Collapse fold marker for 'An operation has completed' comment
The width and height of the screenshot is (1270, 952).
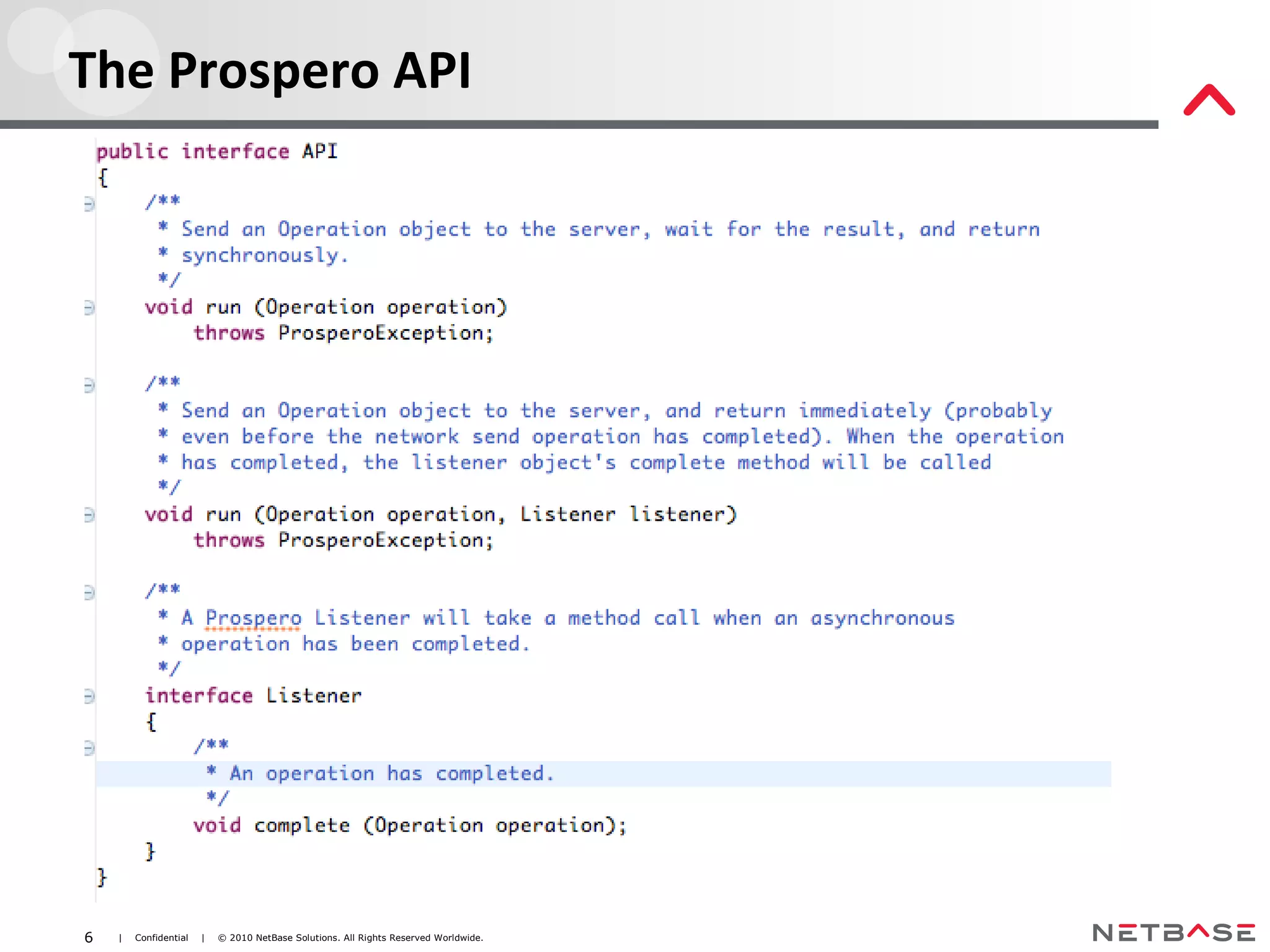(x=89, y=749)
